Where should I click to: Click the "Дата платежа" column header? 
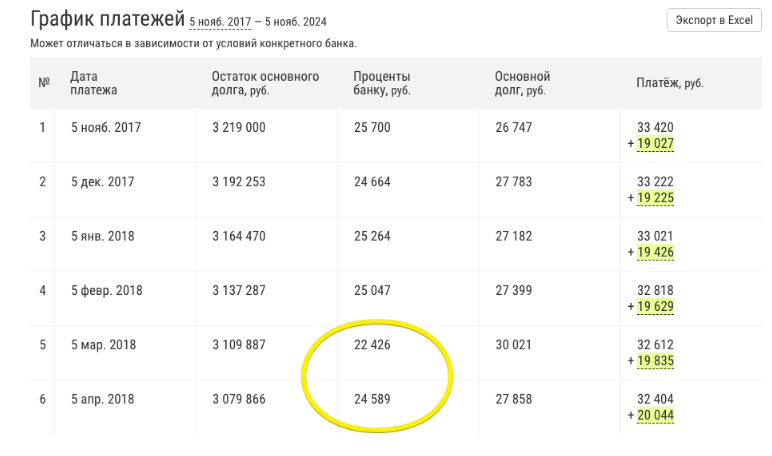point(93,83)
